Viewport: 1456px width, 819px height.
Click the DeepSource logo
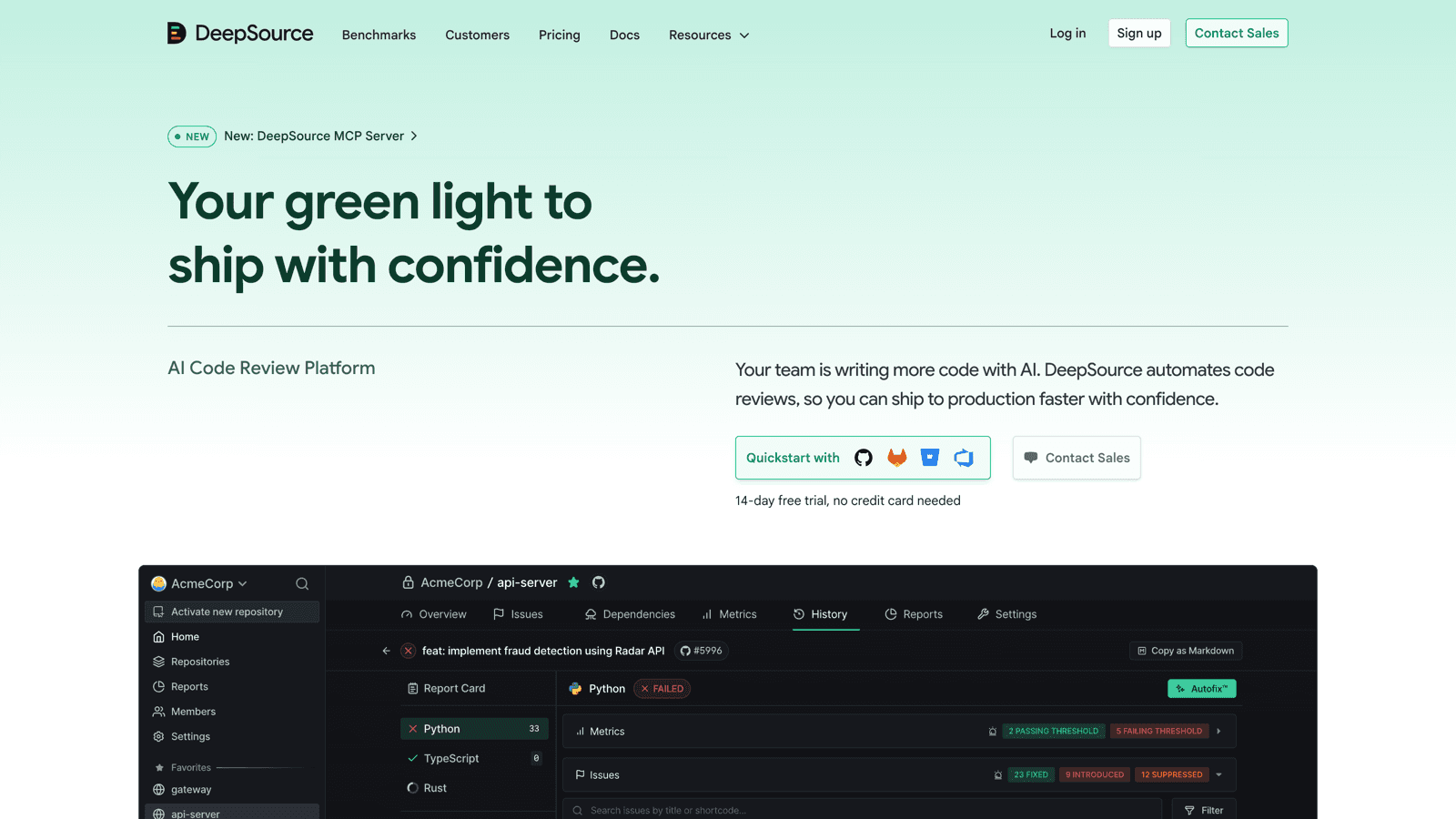coord(240,34)
